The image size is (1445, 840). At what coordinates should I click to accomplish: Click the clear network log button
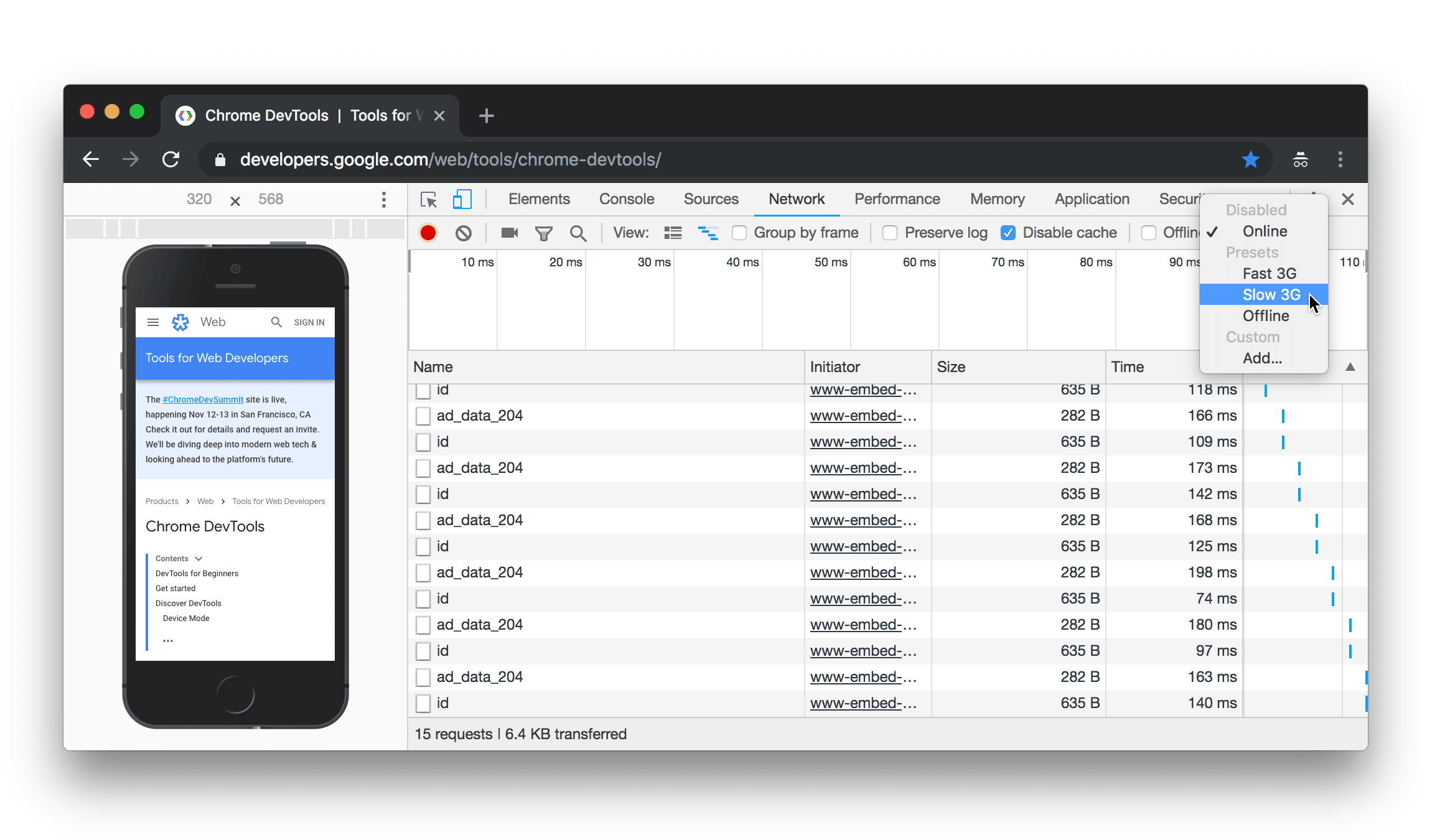pyautogui.click(x=463, y=232)
